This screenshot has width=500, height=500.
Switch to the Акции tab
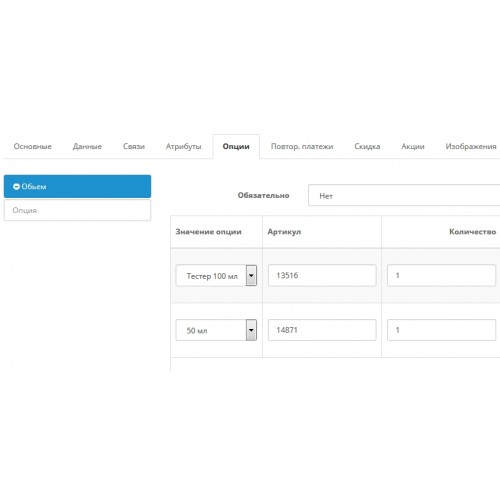click(x=413, y=146)
